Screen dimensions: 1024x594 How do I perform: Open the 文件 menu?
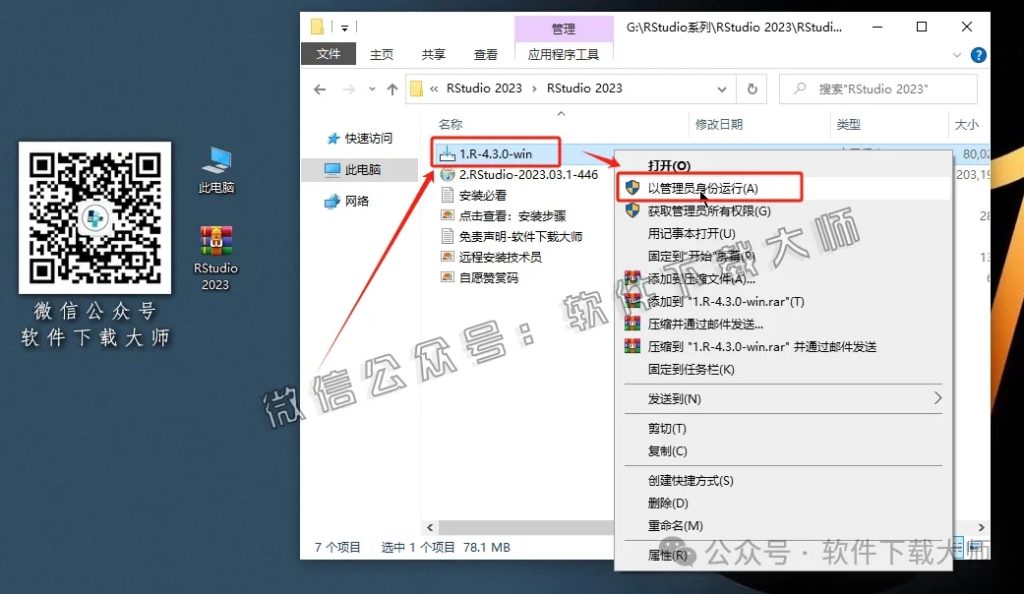(328, 54)
